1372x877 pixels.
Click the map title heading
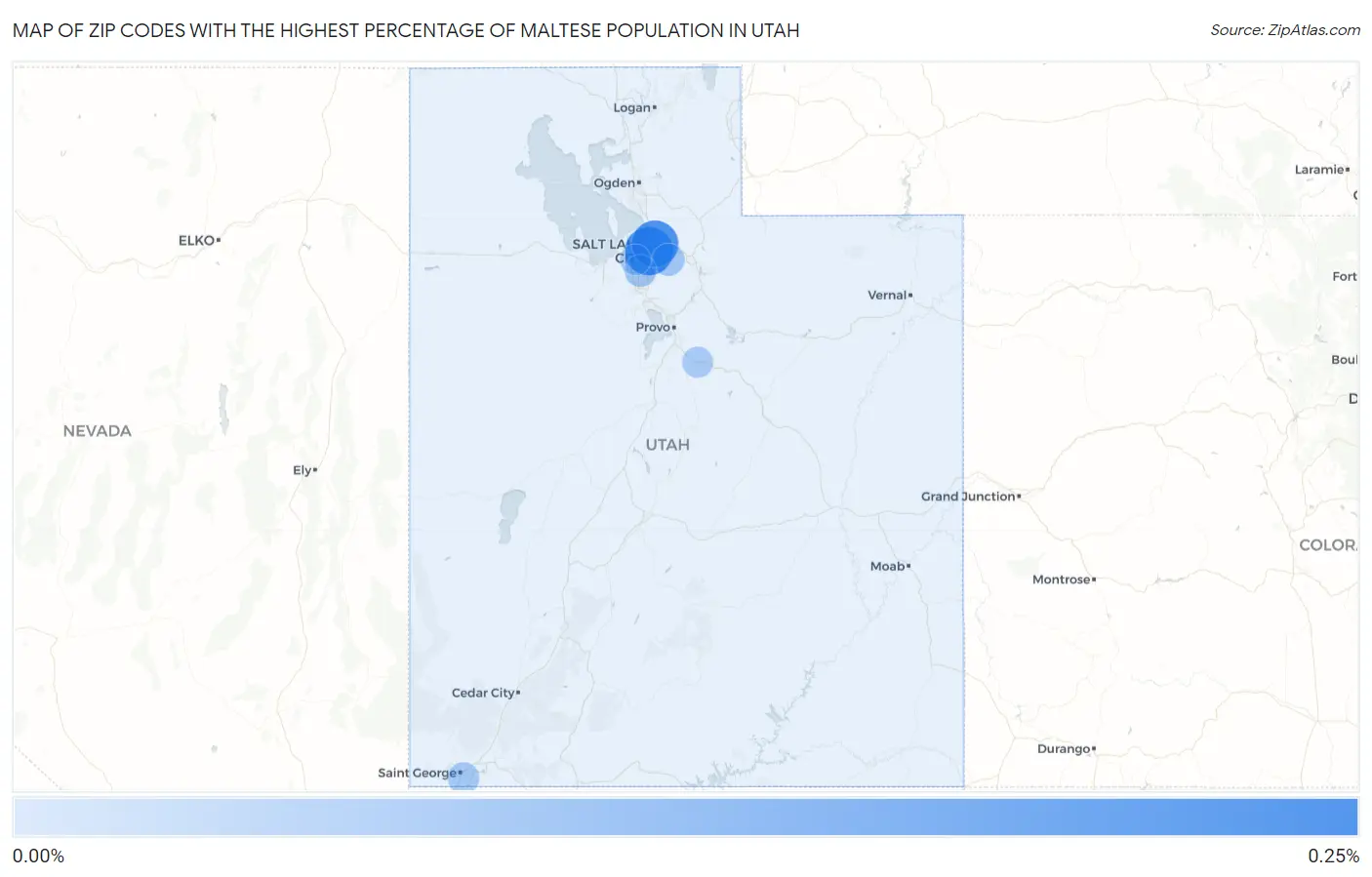click(x=406, y=30)
